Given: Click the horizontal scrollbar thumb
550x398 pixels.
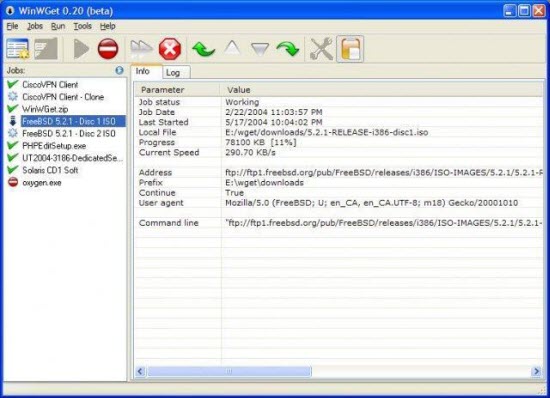Looking at the screenshot, I should 229,371.
